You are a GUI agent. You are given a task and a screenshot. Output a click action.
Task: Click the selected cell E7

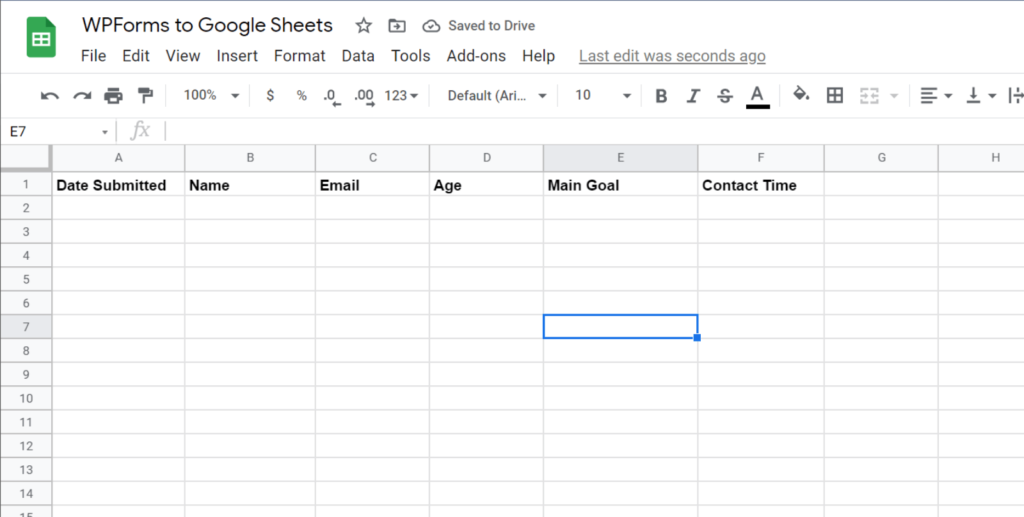pyautogui.click(x=620, y=326)
